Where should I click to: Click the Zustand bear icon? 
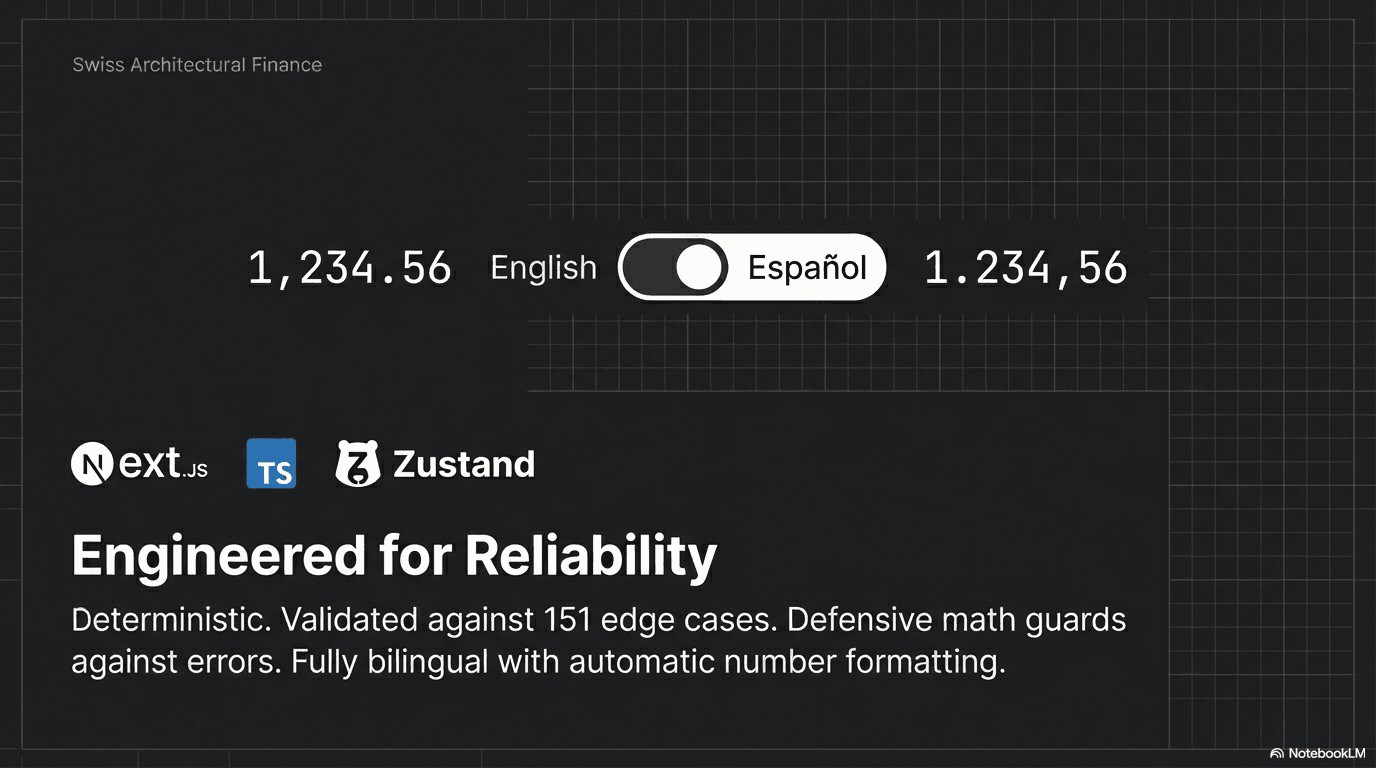358,464
